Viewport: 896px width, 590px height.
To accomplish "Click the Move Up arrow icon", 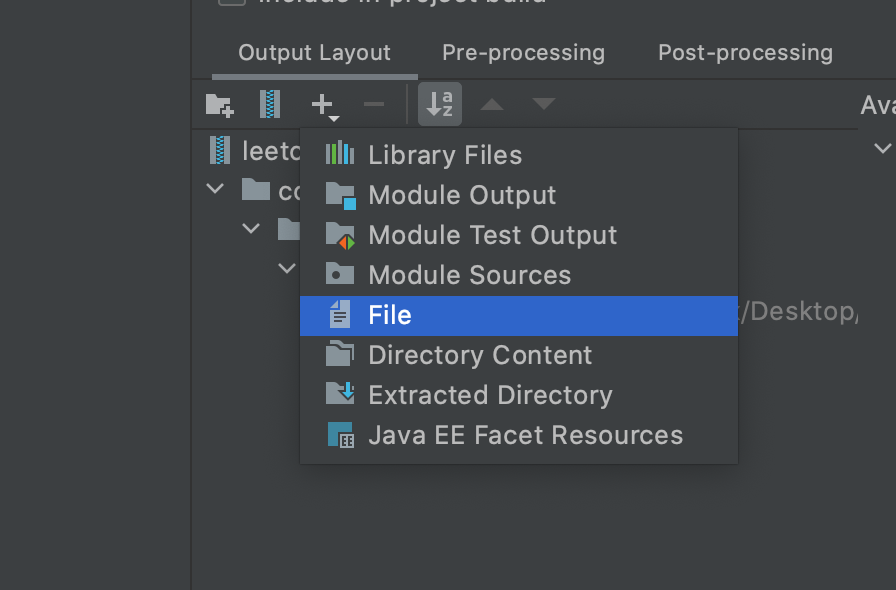I will (492, 104).
